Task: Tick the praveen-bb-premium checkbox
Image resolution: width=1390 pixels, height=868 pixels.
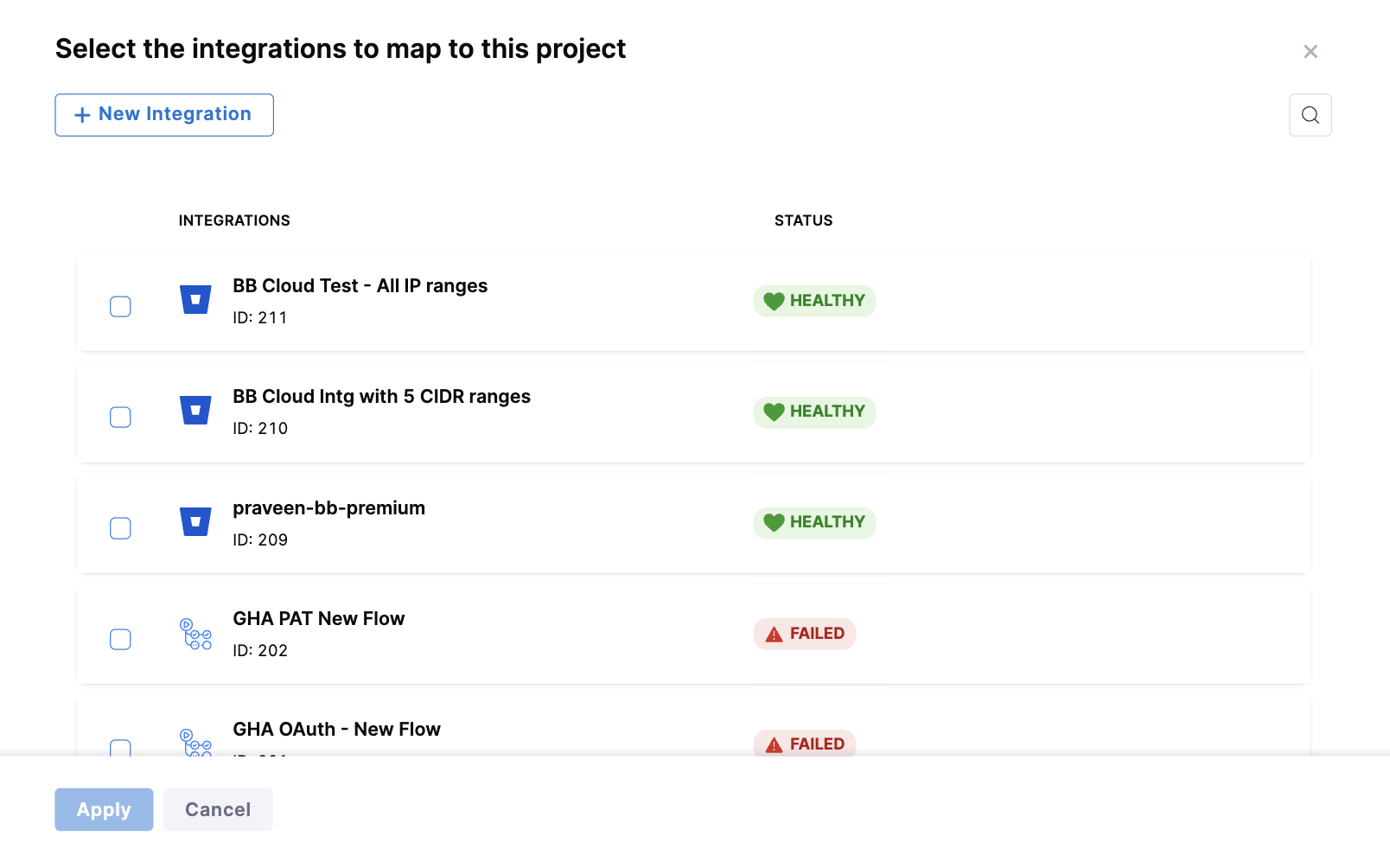Action: [120, 528]
